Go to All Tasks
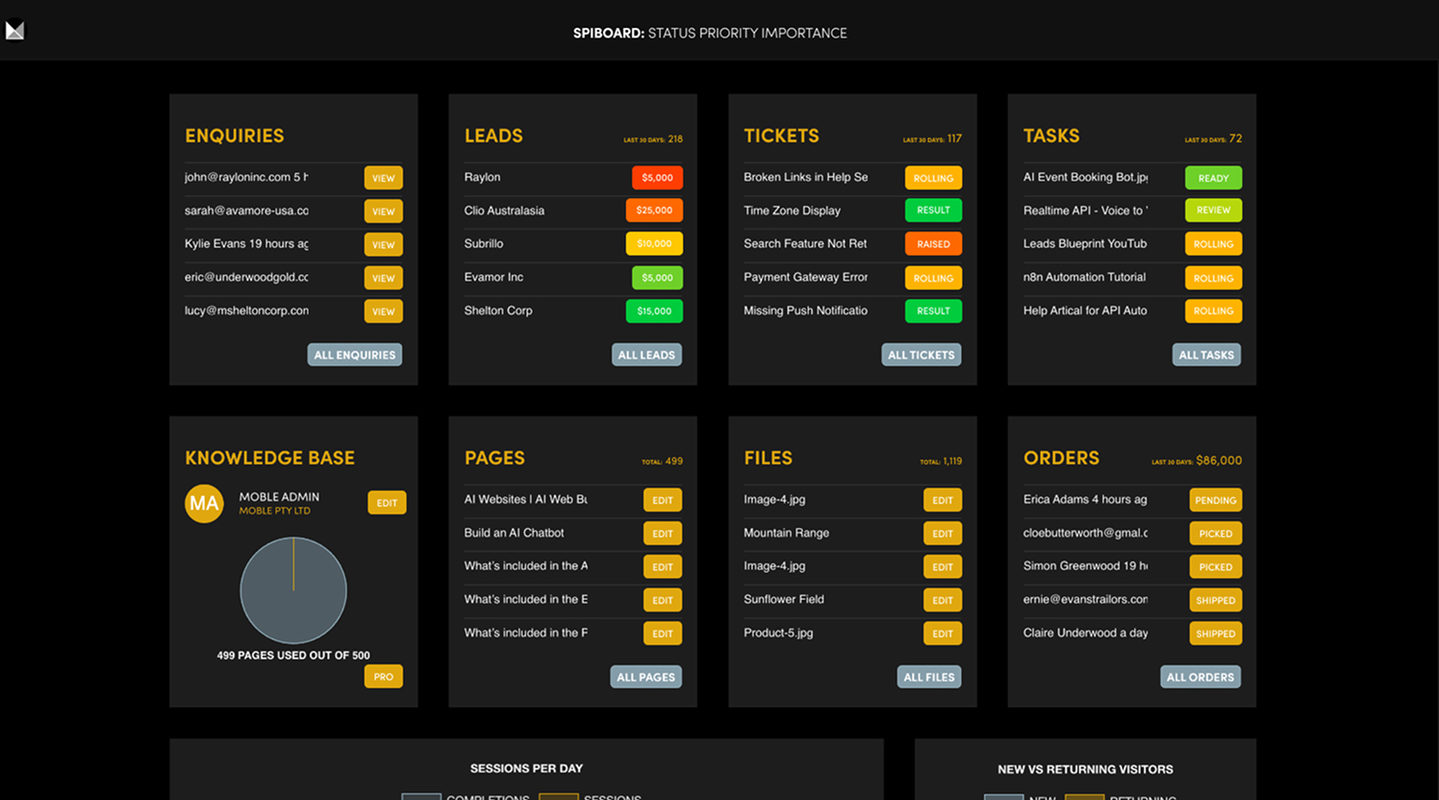The height and width of the screenshot is (800, 1439). (1206, 355)
